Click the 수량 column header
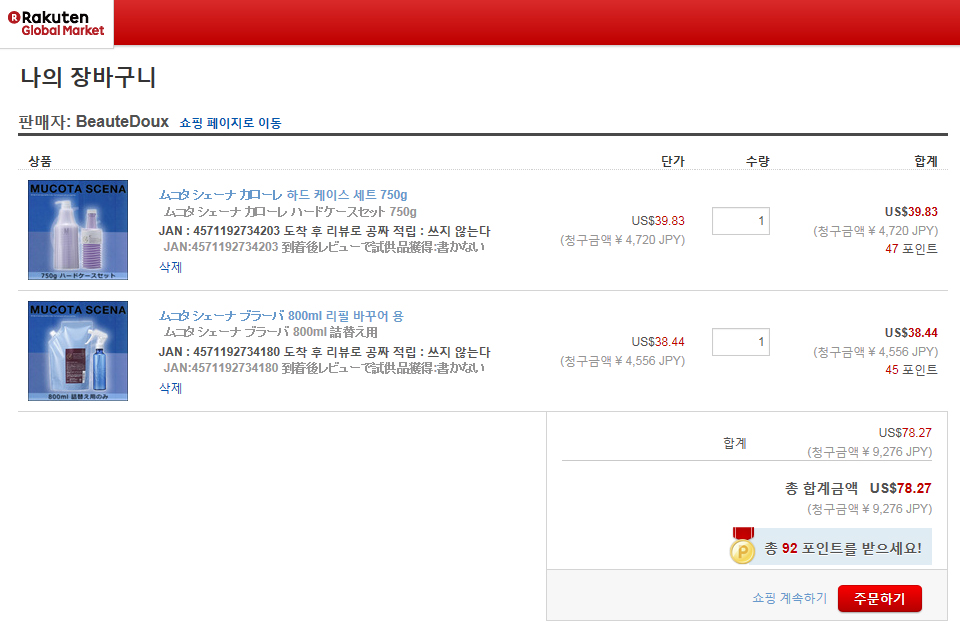 click(x=757, y=161)
